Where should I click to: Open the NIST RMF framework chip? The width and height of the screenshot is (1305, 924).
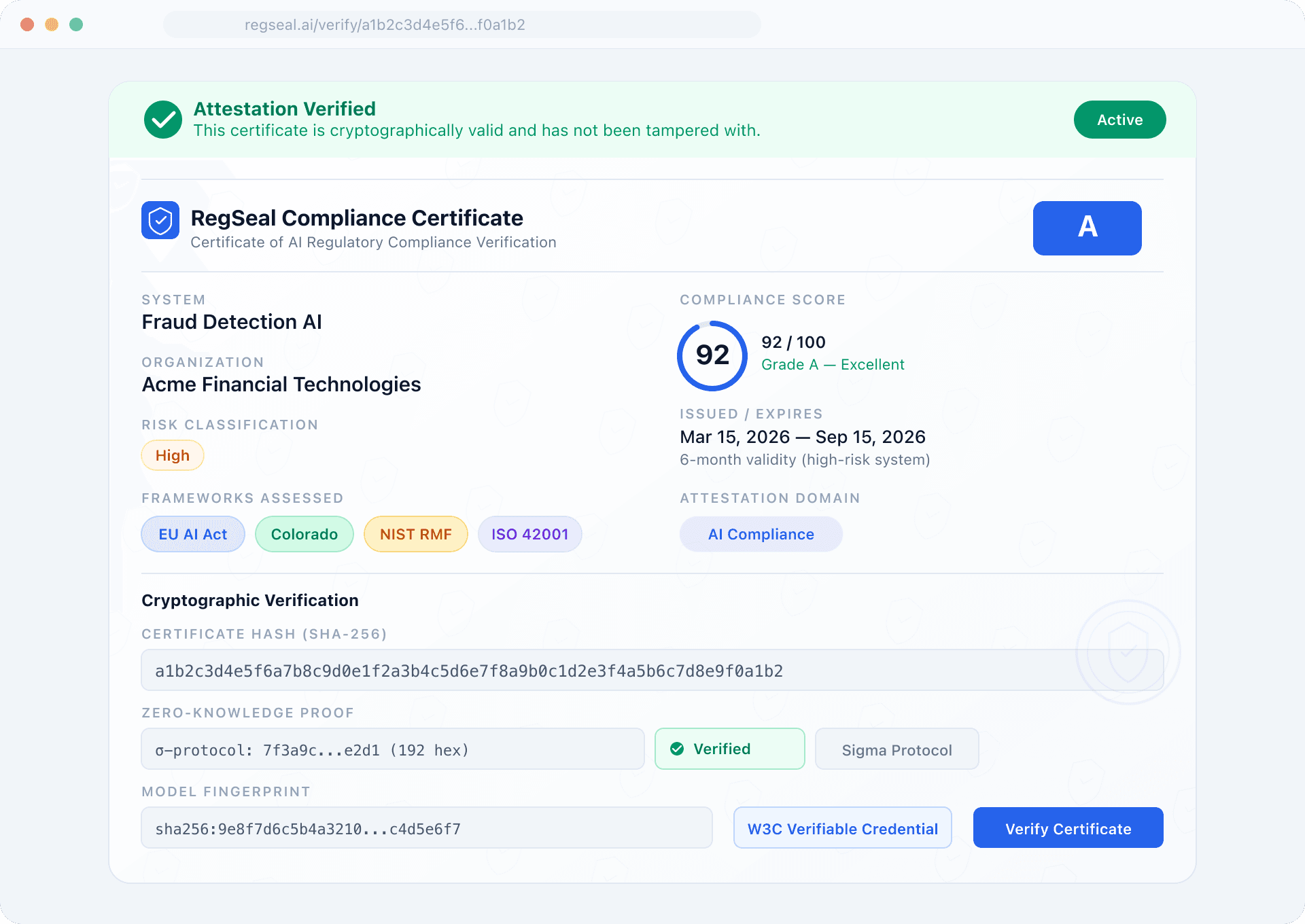click(415, 534)
